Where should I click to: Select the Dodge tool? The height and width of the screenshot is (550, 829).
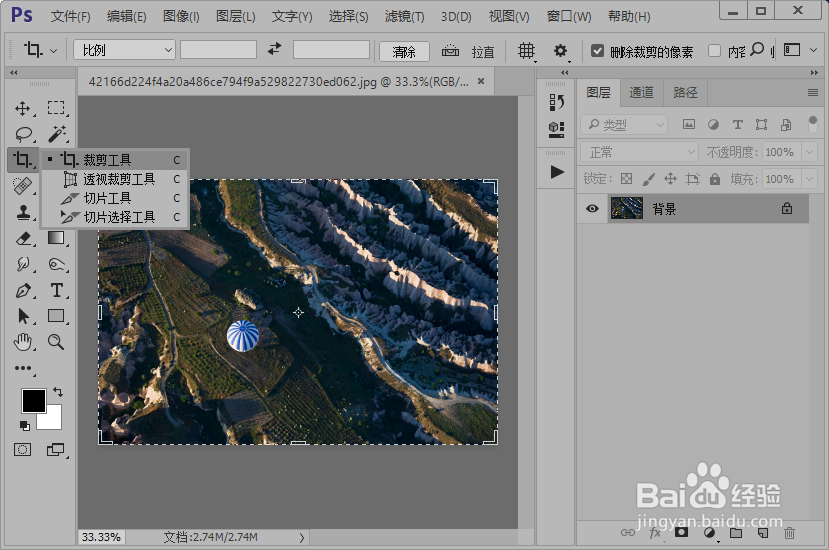57,264
